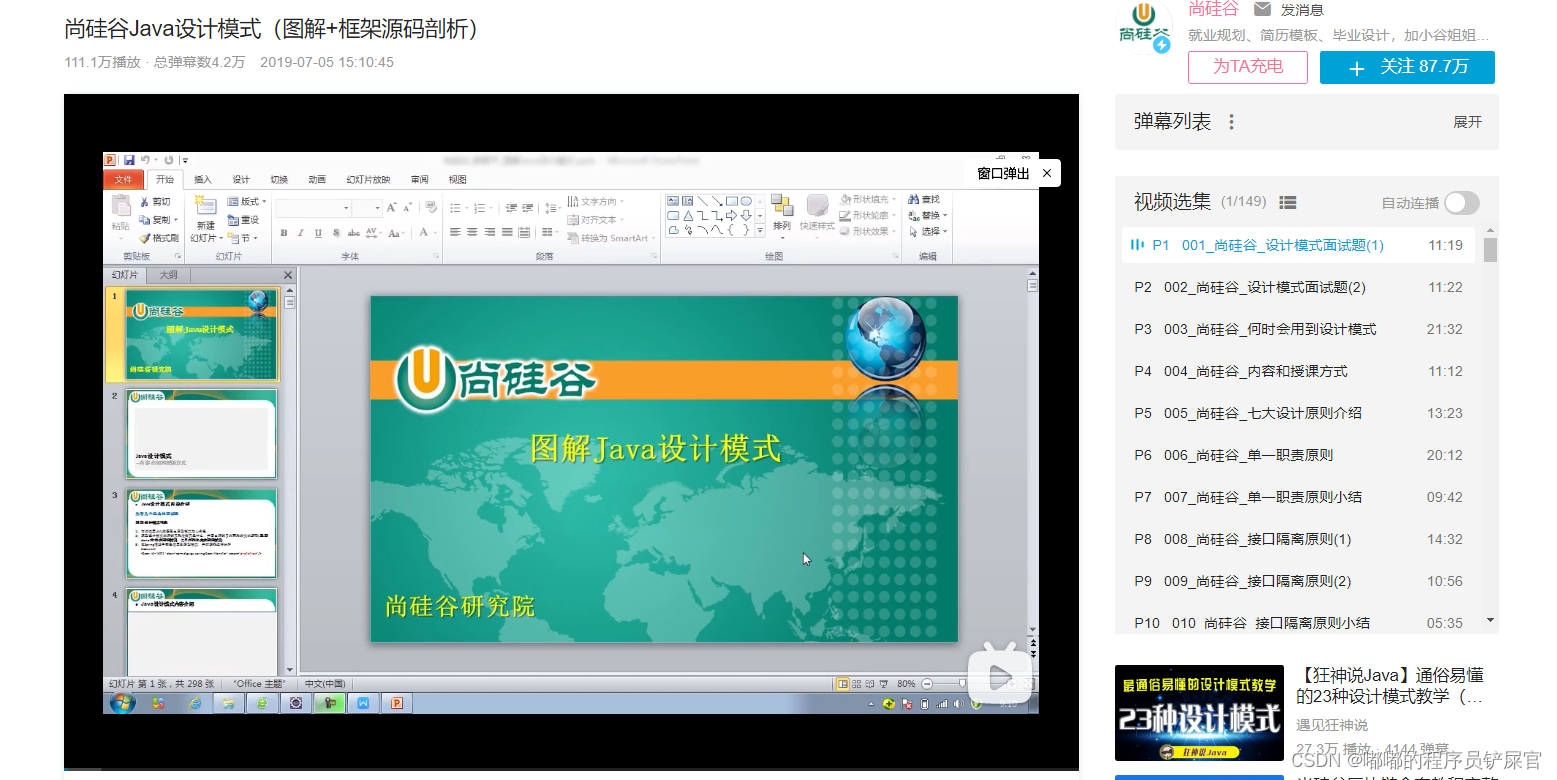Screen dimensions: 1557x780
Task: Play video P5 005_尚硅谷_七大设计原则介绍
Action: [x=1298, y=413]
